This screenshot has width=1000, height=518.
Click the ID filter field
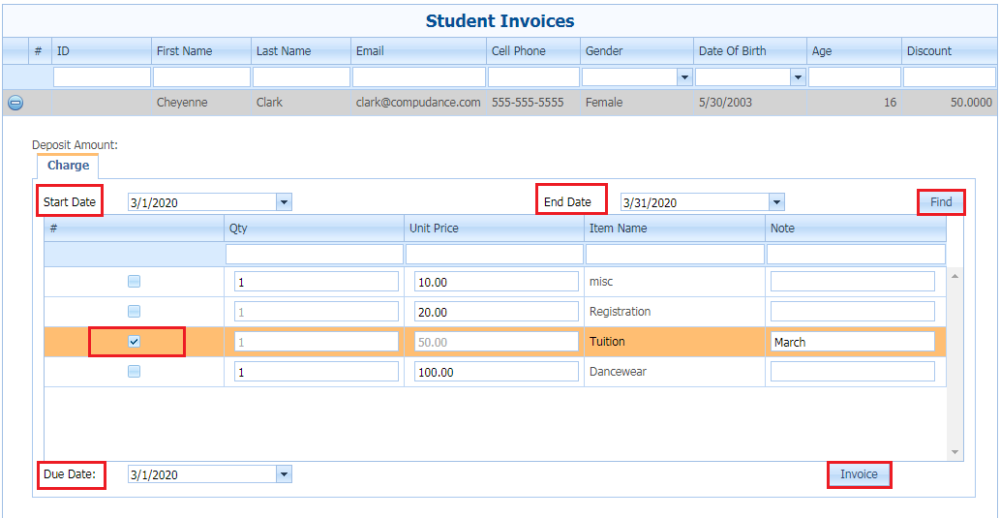[102, 78]
